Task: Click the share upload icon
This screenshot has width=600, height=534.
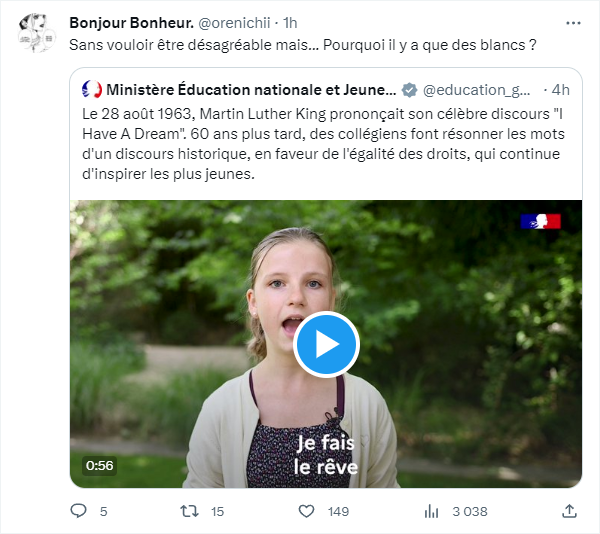Action: tap(569, 511)
